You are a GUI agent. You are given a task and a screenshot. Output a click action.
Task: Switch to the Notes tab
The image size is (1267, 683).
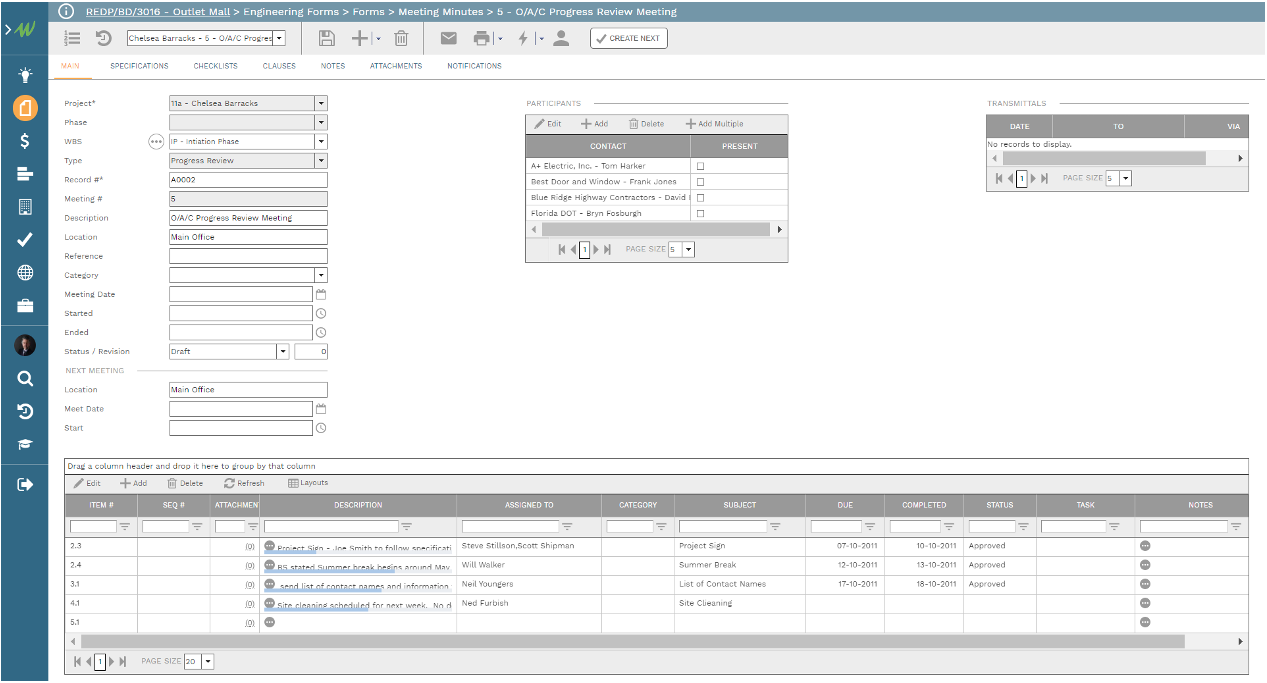333,66
